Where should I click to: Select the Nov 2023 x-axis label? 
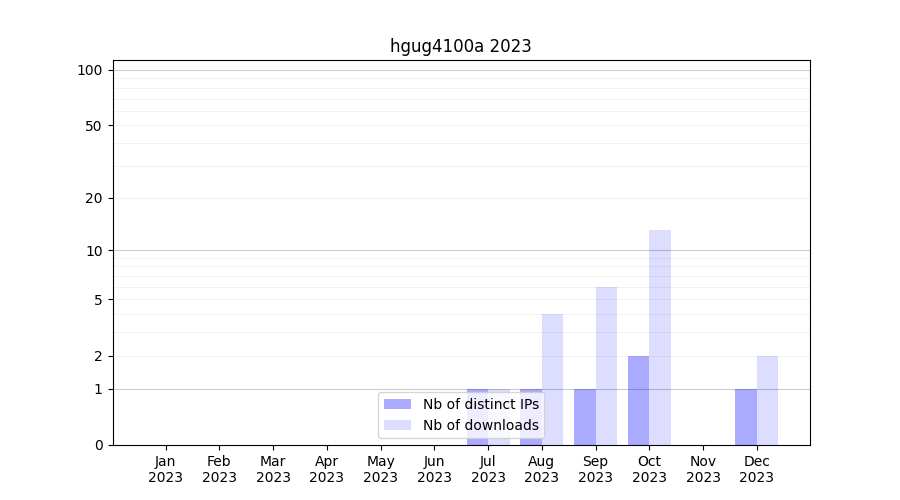click(x=703, y=469)
